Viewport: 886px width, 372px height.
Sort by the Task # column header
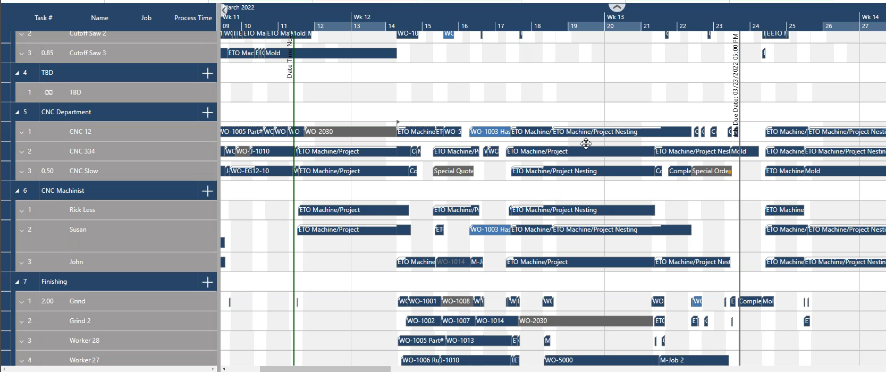[x=44, y=18]
